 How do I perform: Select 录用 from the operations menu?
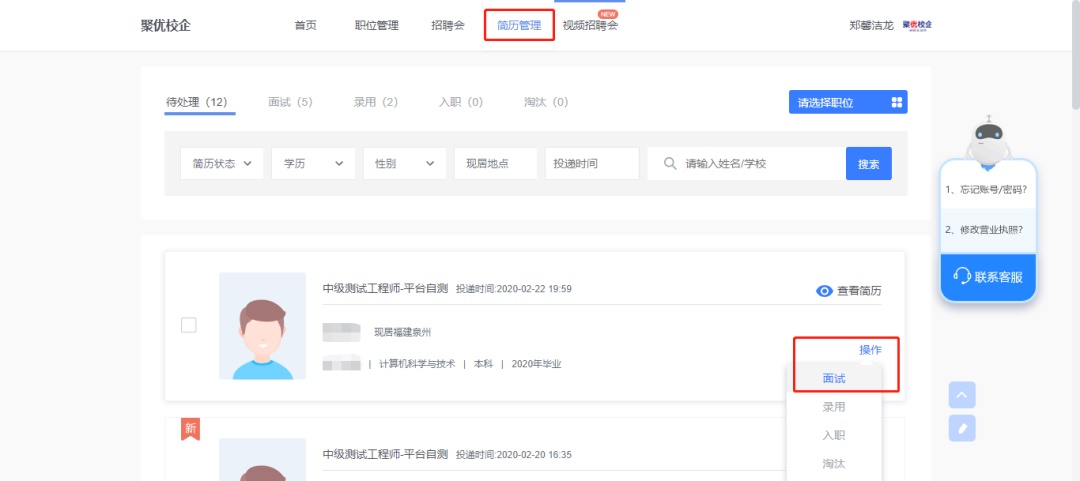(834, 407)
